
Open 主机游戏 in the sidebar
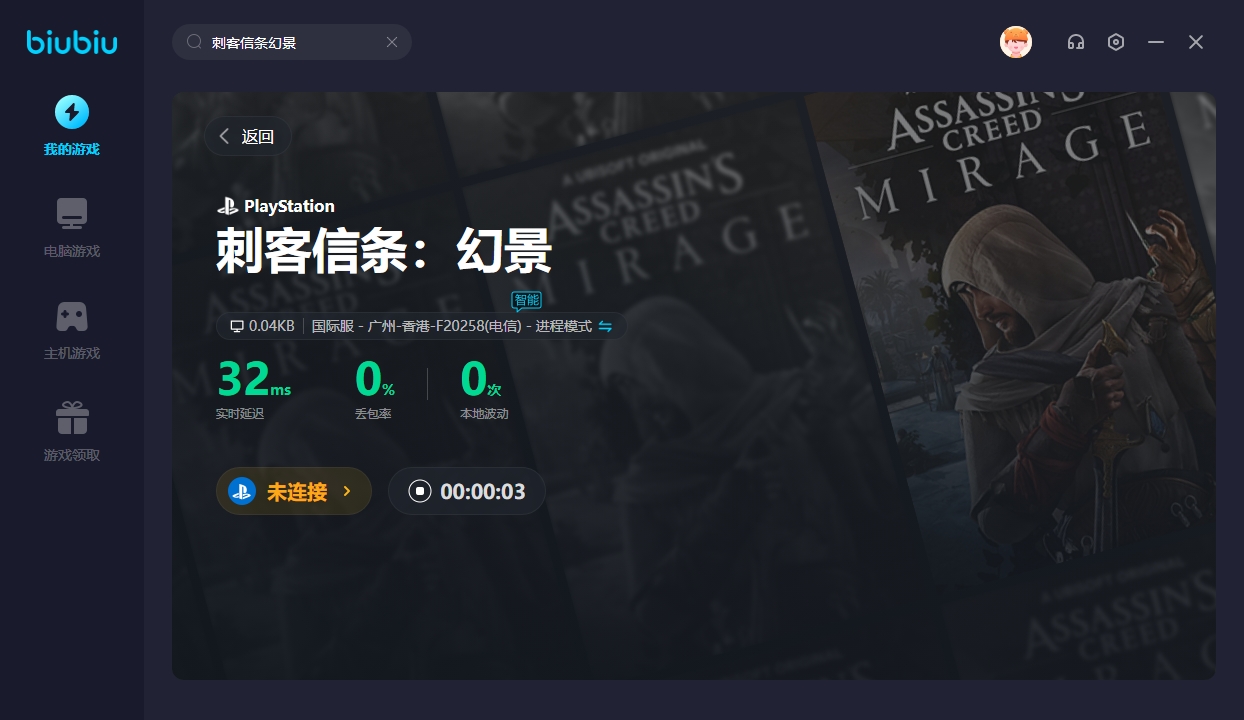pos(71,329)
